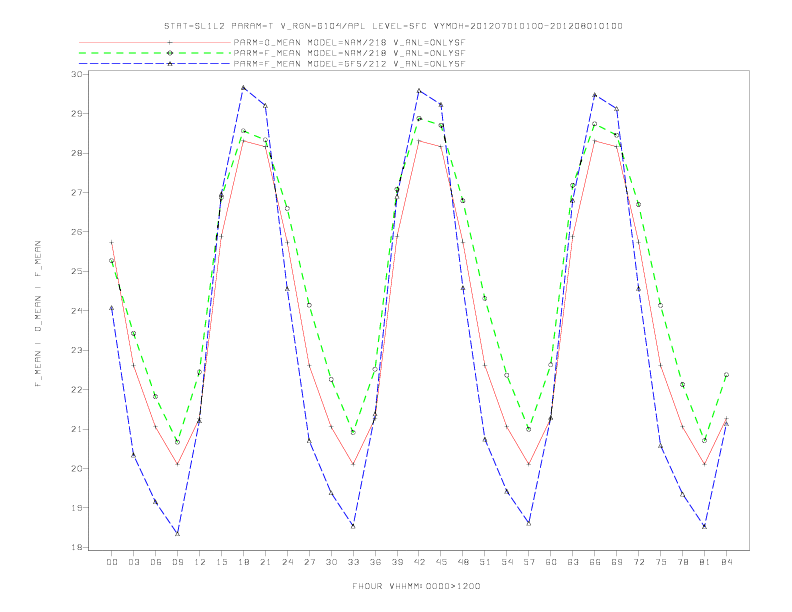
Task: Click x-axis forecast hour label 75
Action: pos(661,562)
